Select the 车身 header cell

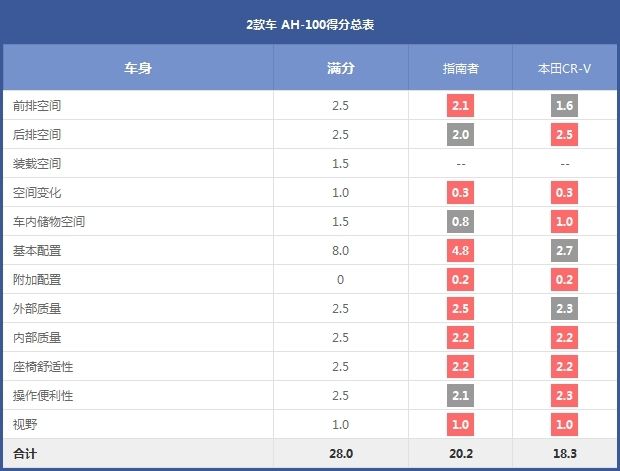pyautogui.click(x=138, y=68)
